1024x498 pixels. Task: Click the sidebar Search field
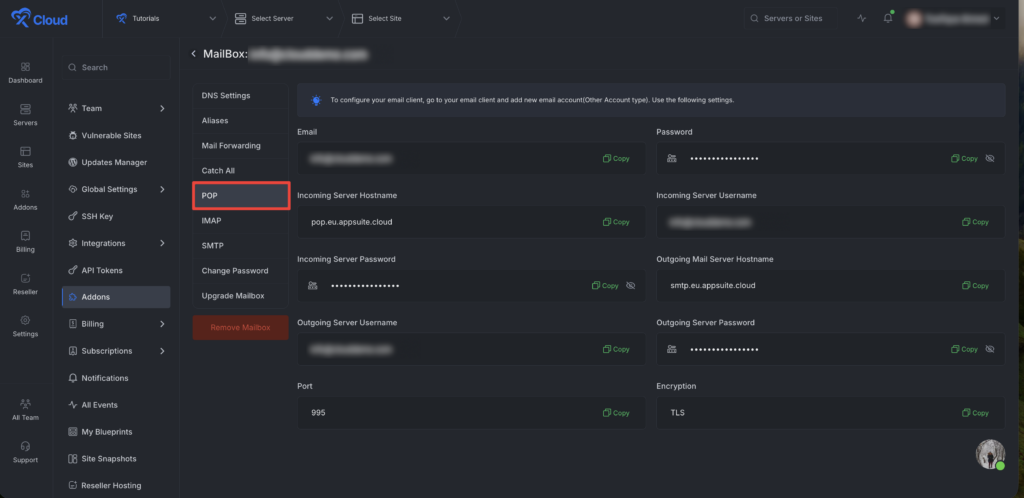click(x=116, y=67)
